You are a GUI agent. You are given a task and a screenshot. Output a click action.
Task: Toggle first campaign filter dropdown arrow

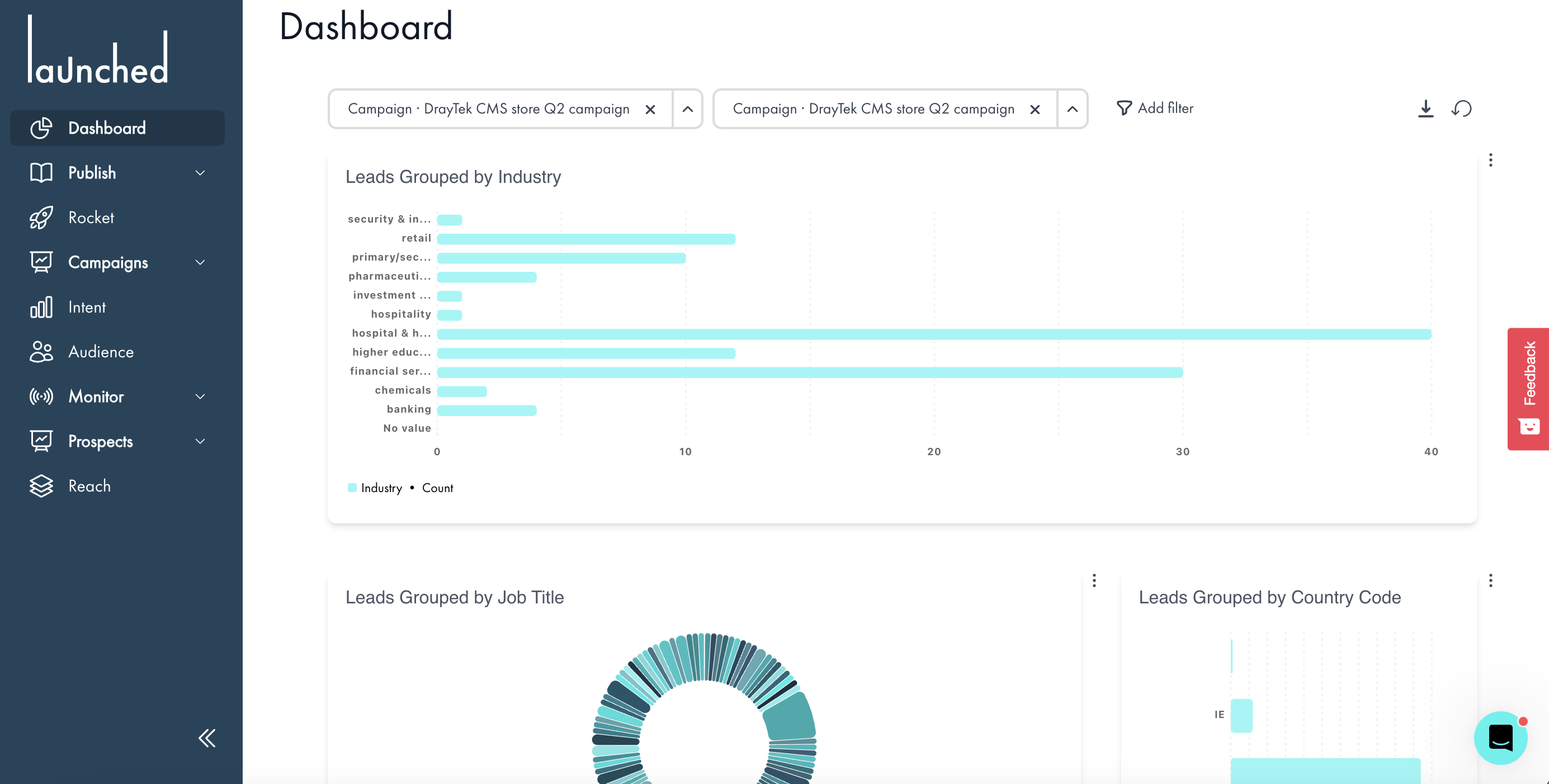tap(687, 110)
